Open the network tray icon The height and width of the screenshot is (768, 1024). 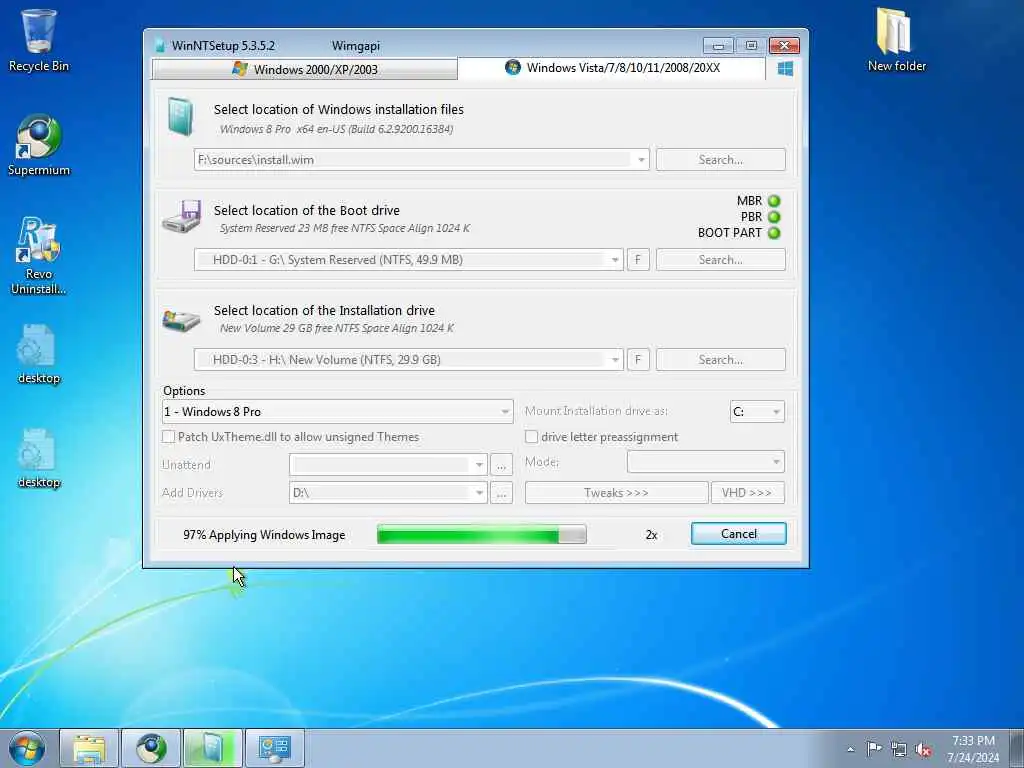(899, 749)
